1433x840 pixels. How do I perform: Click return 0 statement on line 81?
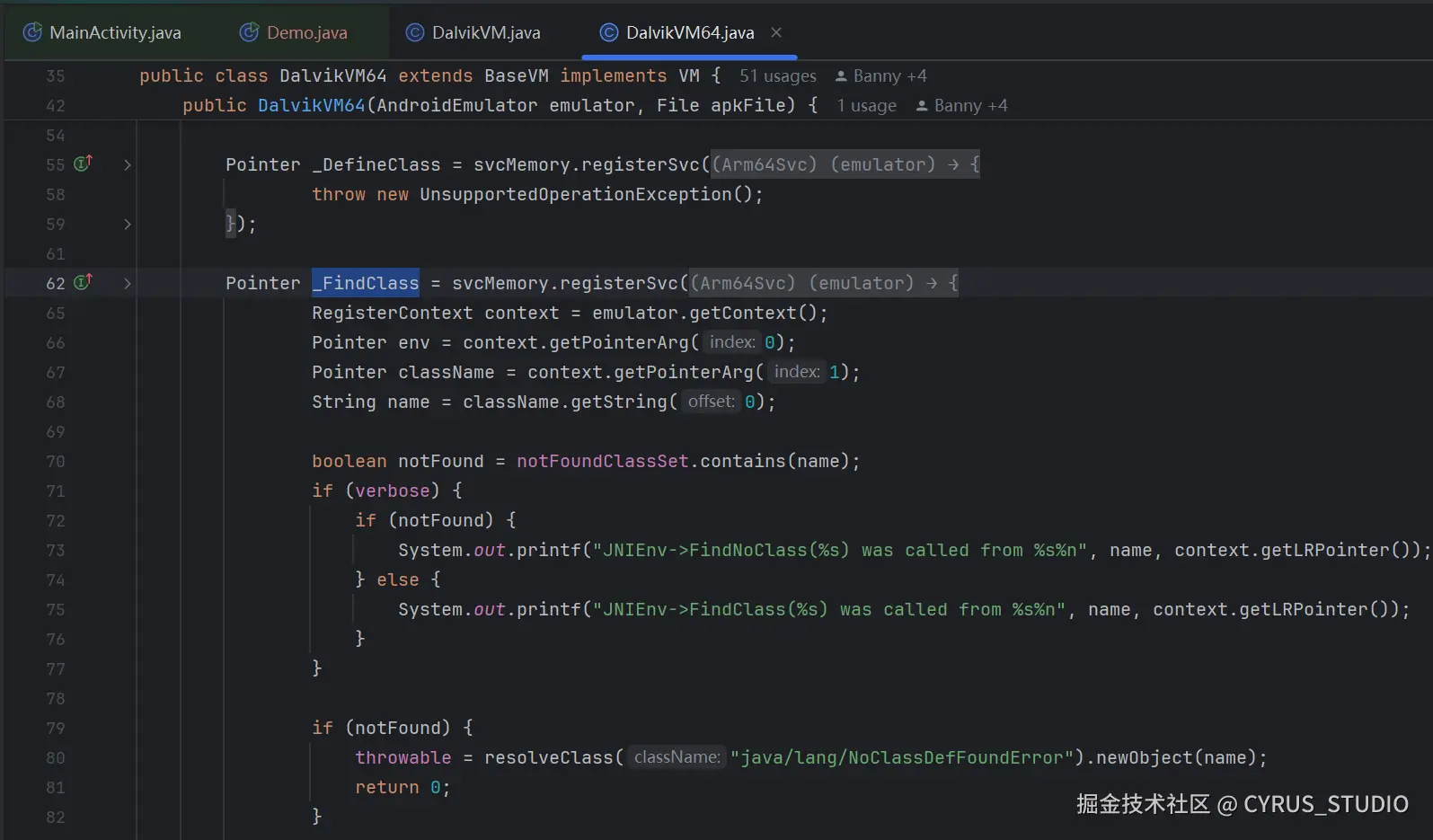tap(402, 787)
